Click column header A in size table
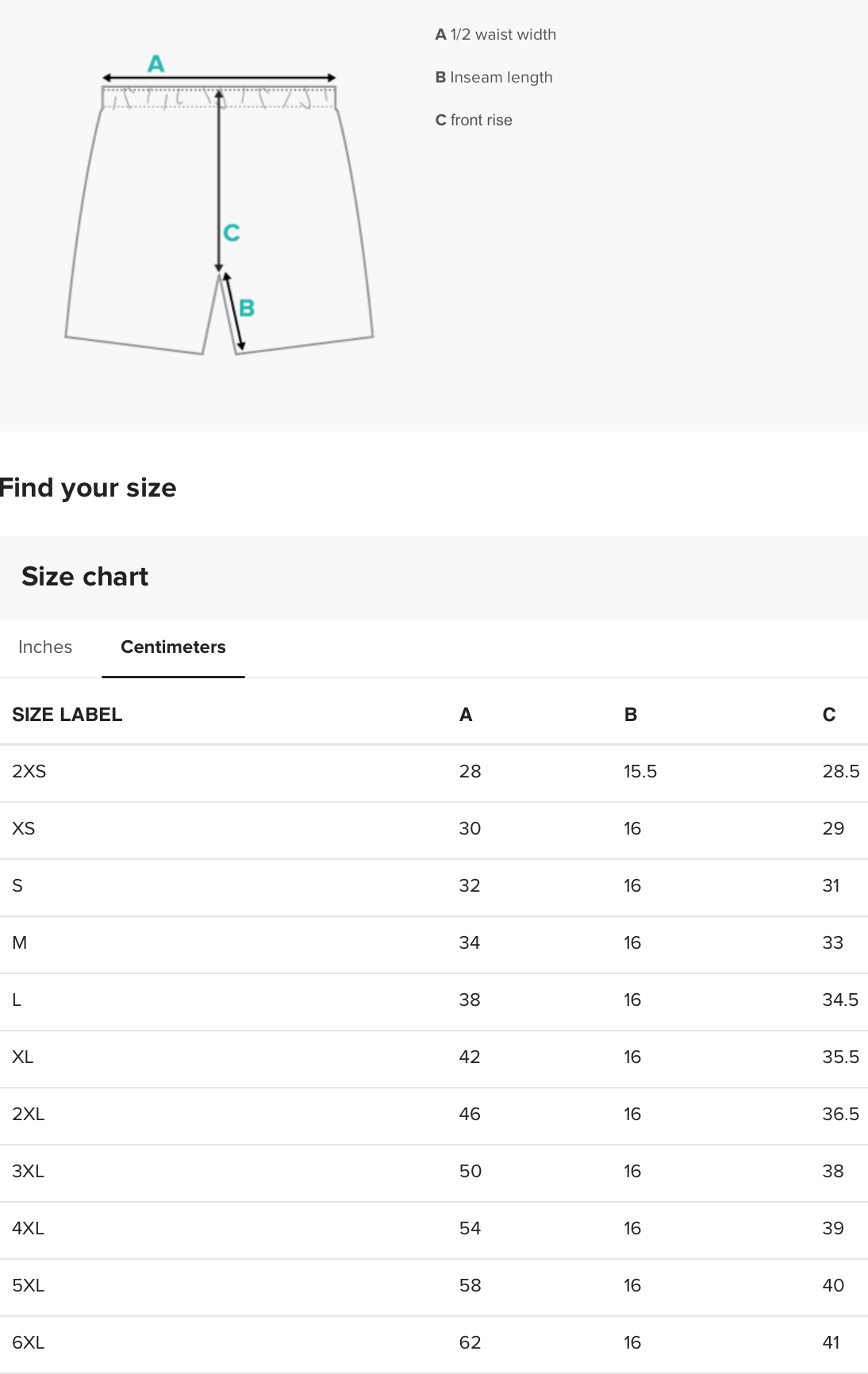The height and width of the screenshot is (1374, 868). (x=466, y=715)
